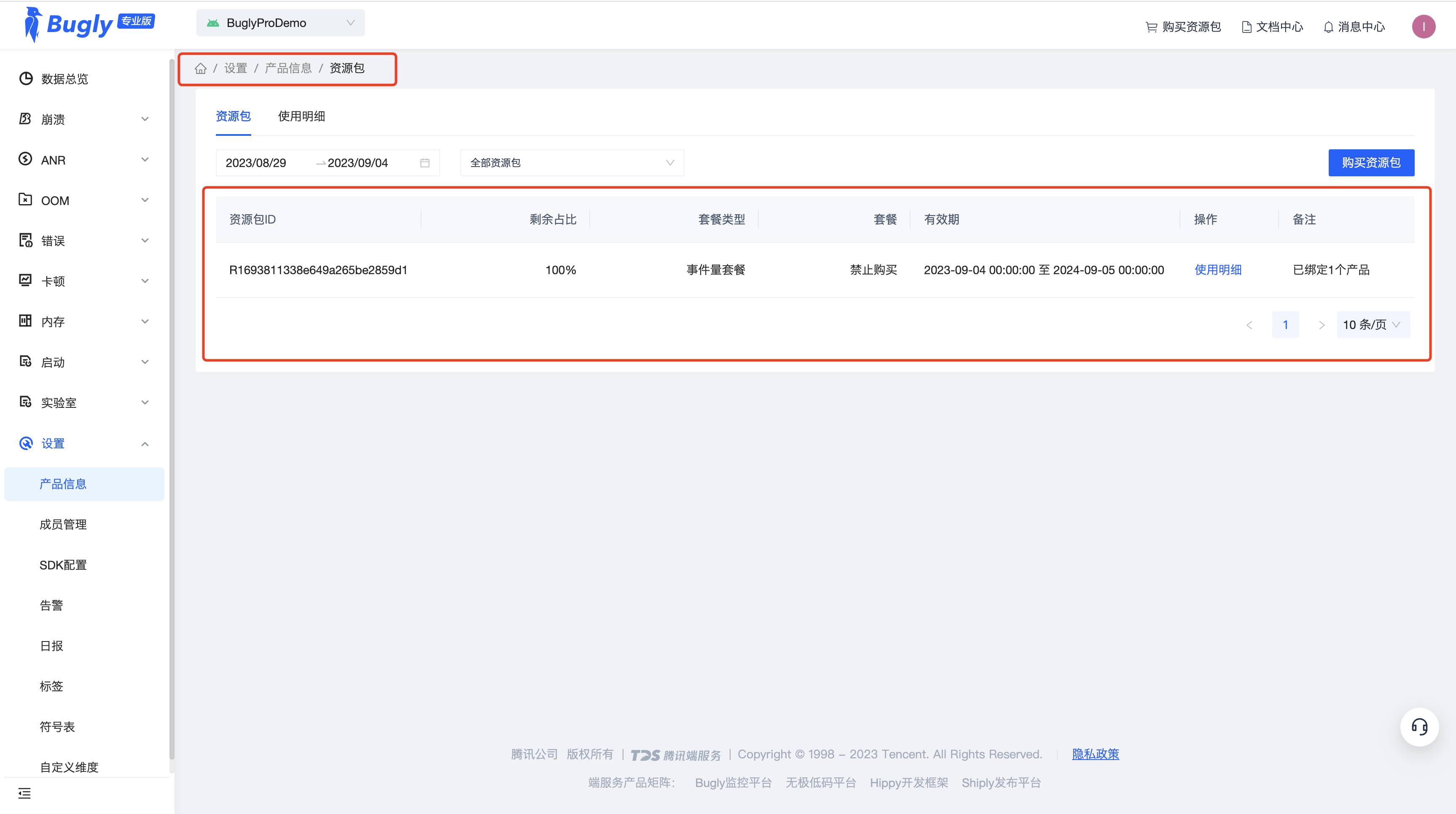Click the memory (内存) sidebar icon
The image size is (1456, 814).
[x=25, y=321]
